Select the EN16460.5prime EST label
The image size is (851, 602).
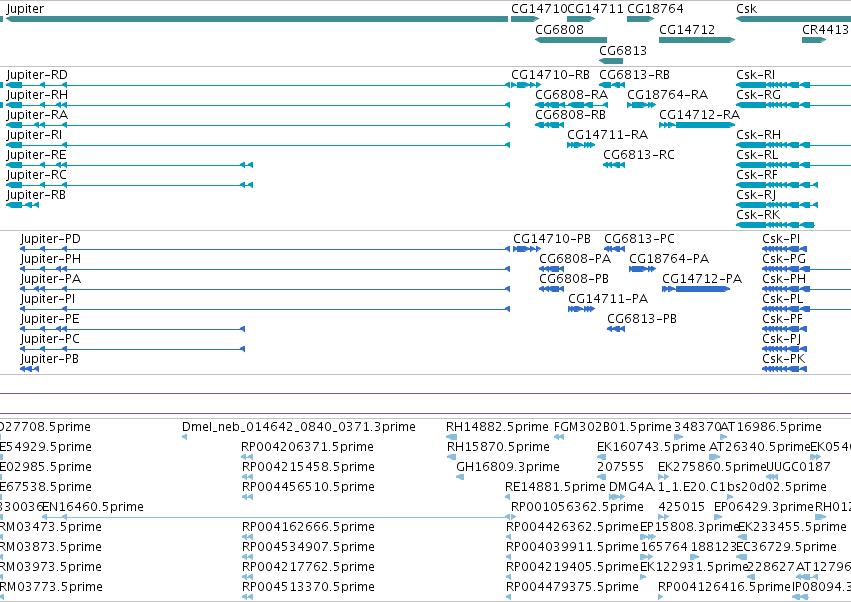click(x=93, y=507)
